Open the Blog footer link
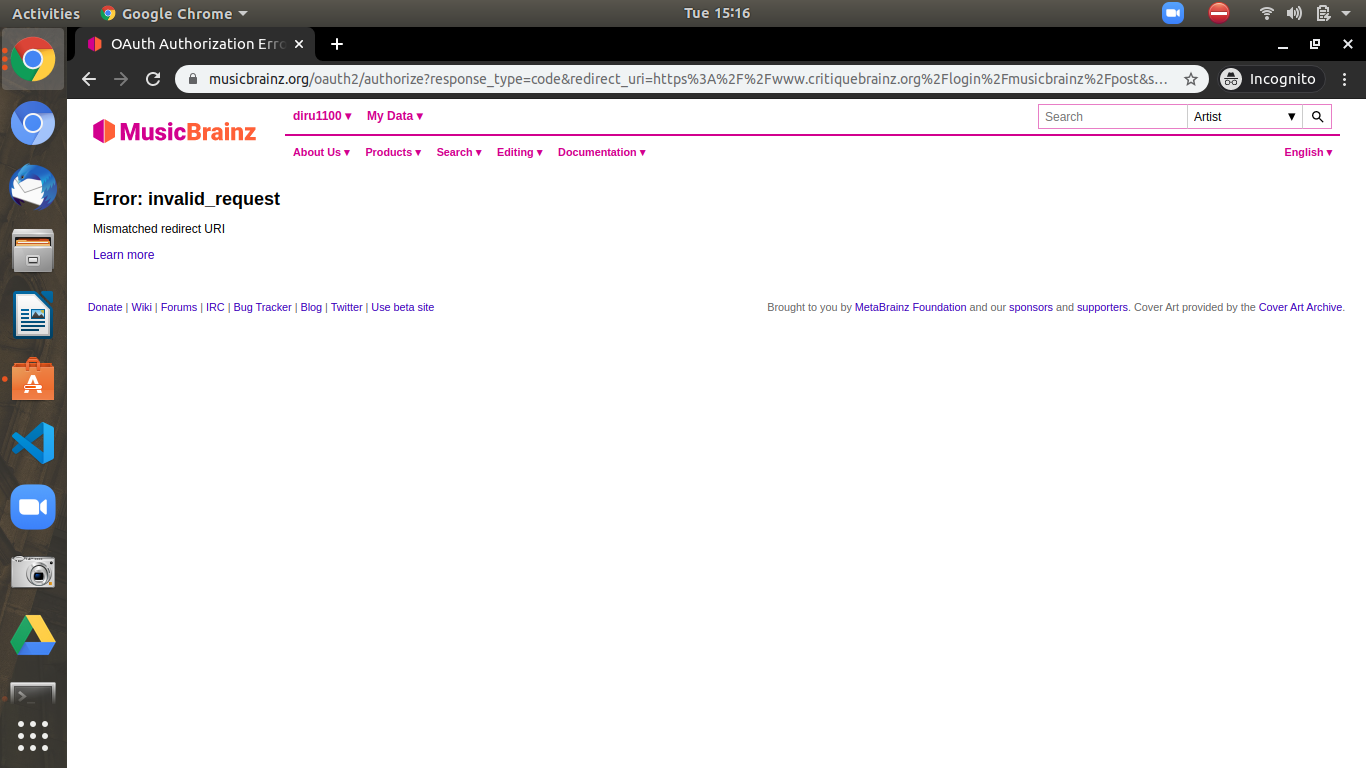The height and width of the screenshot is (768, 1366). [x=311, y=307]
